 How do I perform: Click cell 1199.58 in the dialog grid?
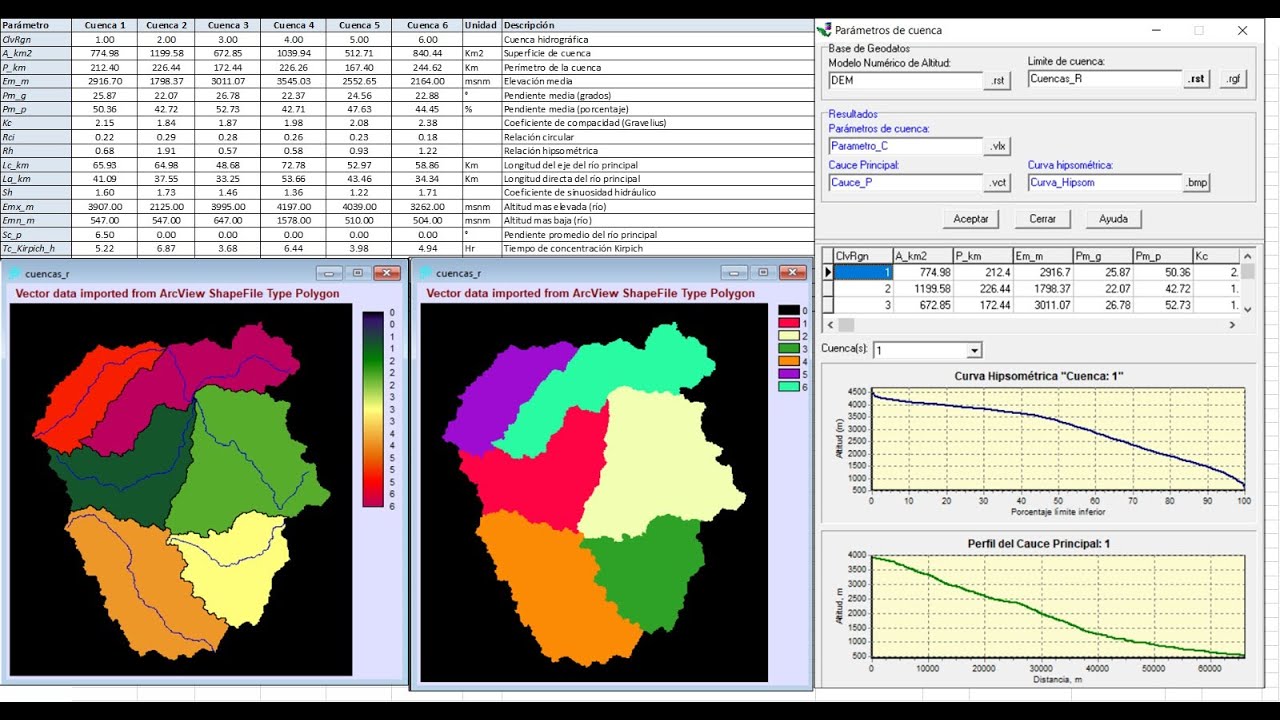(922, 288)
